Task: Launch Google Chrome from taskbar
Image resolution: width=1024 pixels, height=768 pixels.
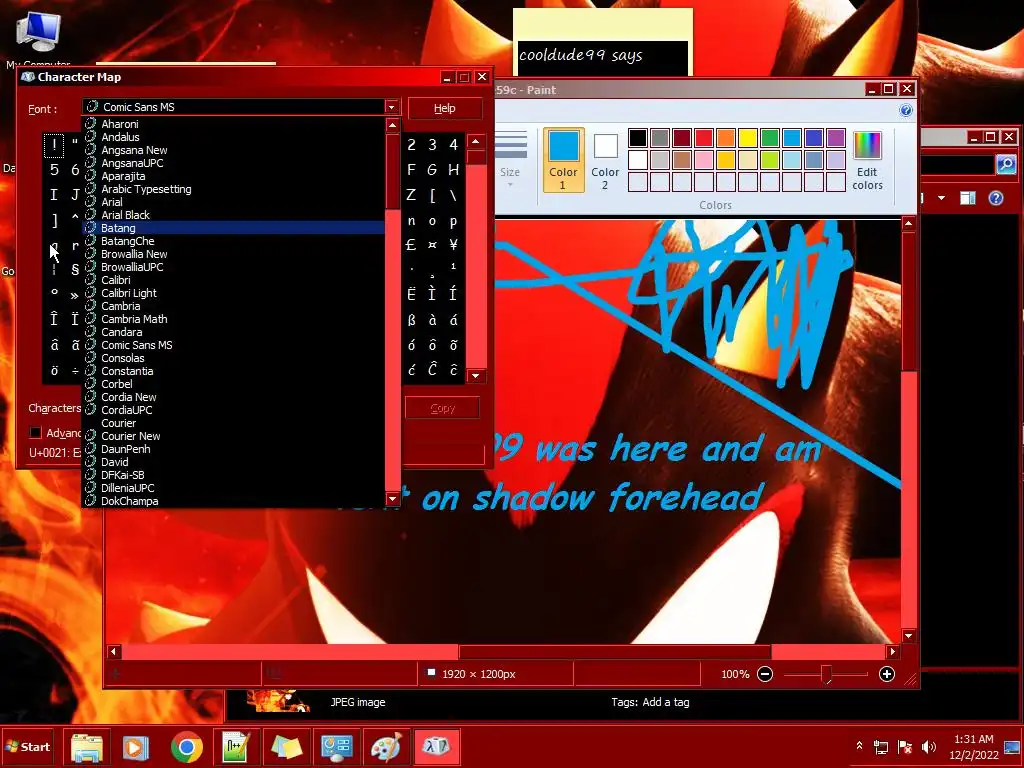Action: (187, 747)
